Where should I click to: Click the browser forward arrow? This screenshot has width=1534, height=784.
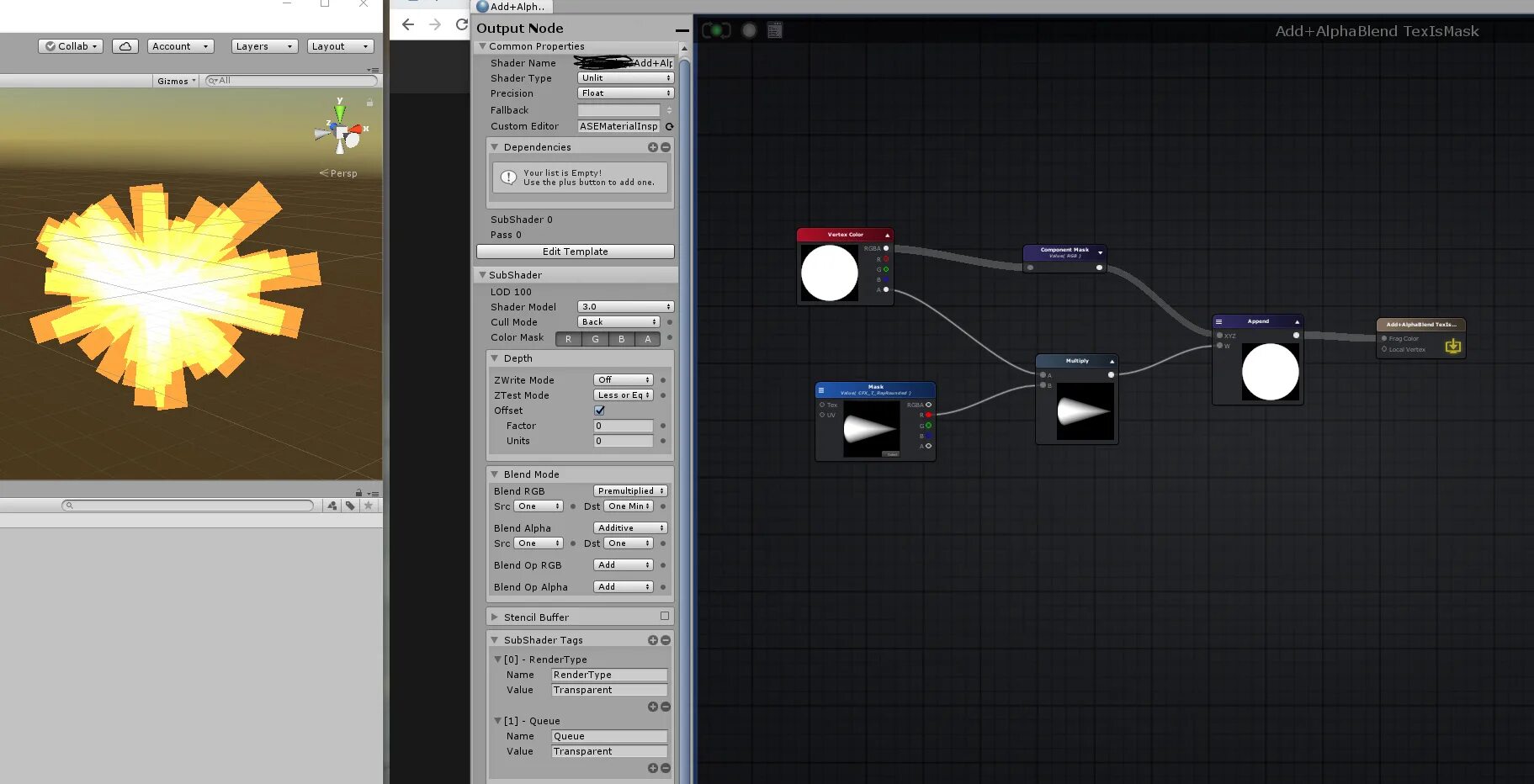[x=435, y=24]
